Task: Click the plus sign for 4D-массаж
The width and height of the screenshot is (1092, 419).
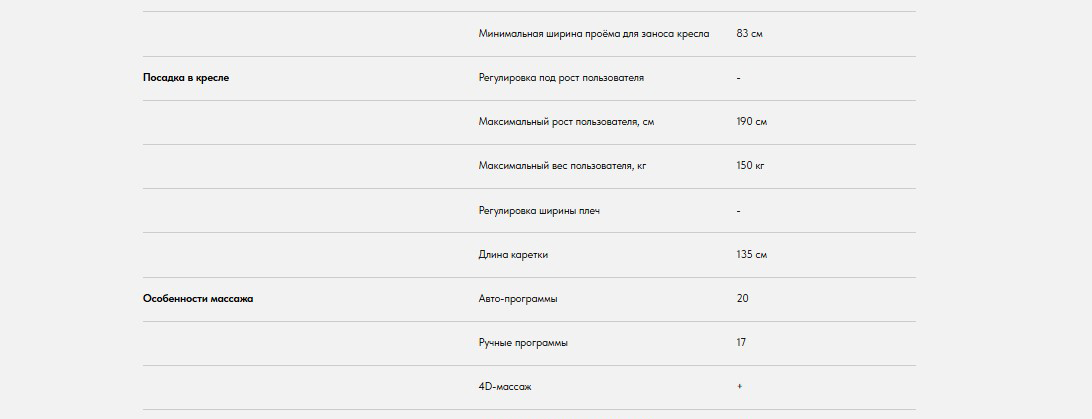Action: pyautogui.click(x=739, y=387)
